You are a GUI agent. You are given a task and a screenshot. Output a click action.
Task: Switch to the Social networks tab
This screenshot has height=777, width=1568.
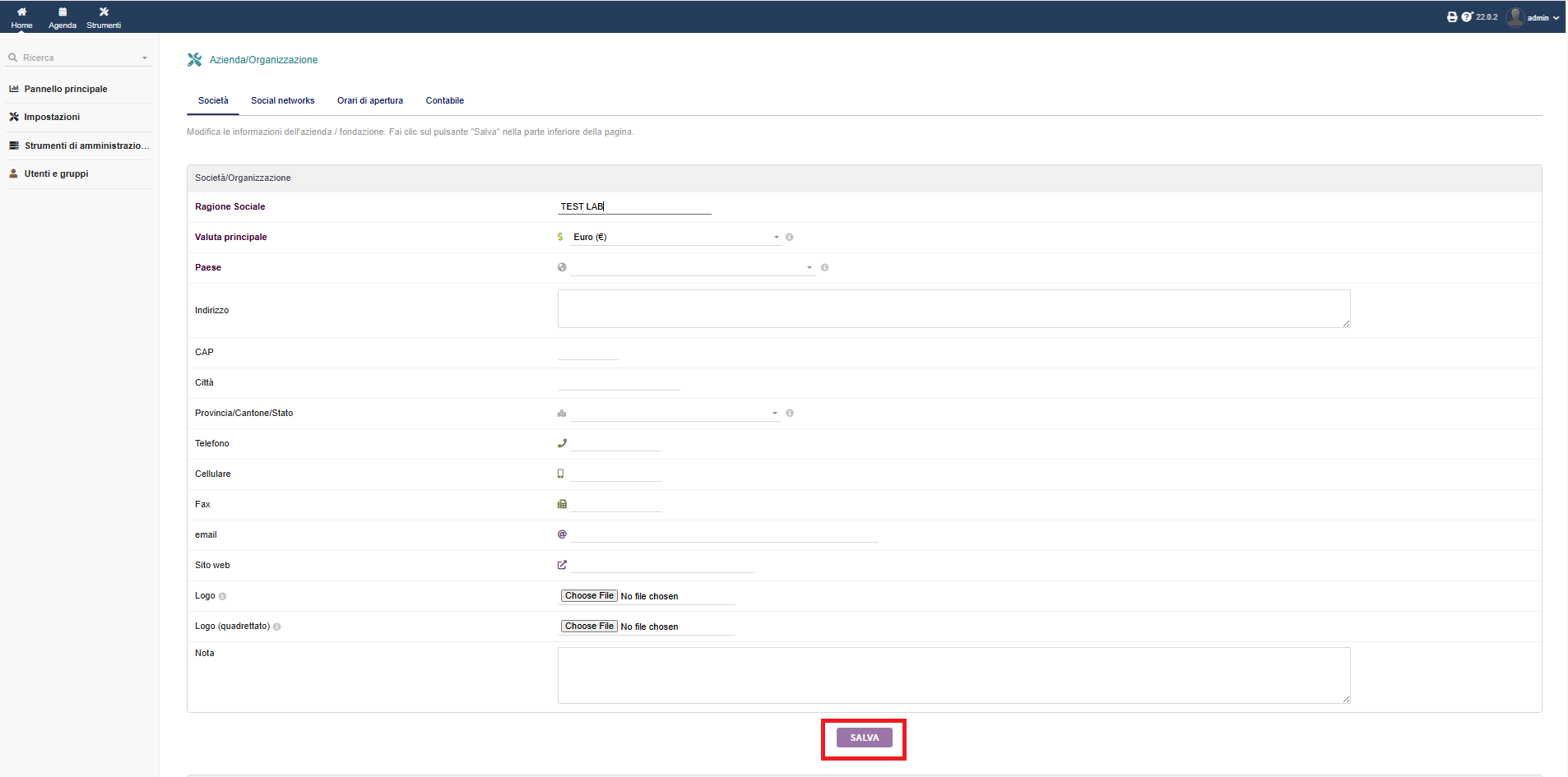pyautogui.click(x=282, y=101)
